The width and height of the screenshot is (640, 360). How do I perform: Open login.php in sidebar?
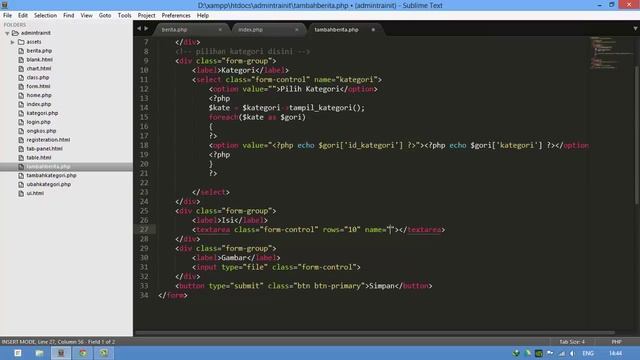pyautogui.click(x=39, y=122)
